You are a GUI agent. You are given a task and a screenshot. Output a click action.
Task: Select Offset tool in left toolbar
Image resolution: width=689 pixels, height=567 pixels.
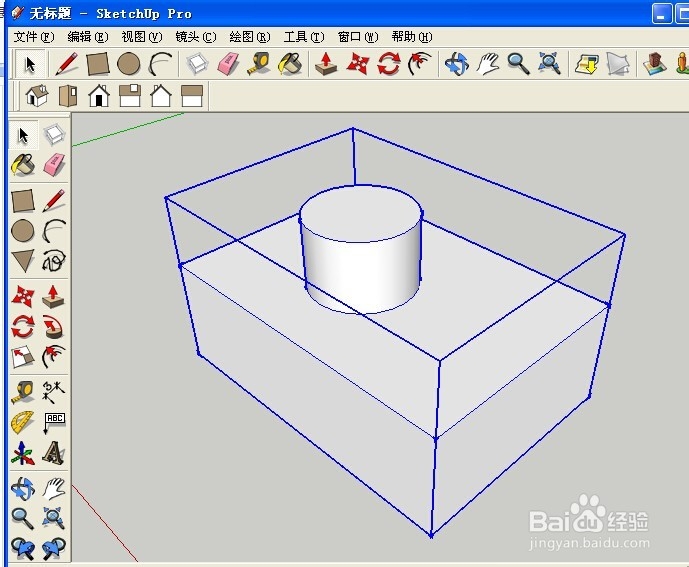[x=54, y=357]
